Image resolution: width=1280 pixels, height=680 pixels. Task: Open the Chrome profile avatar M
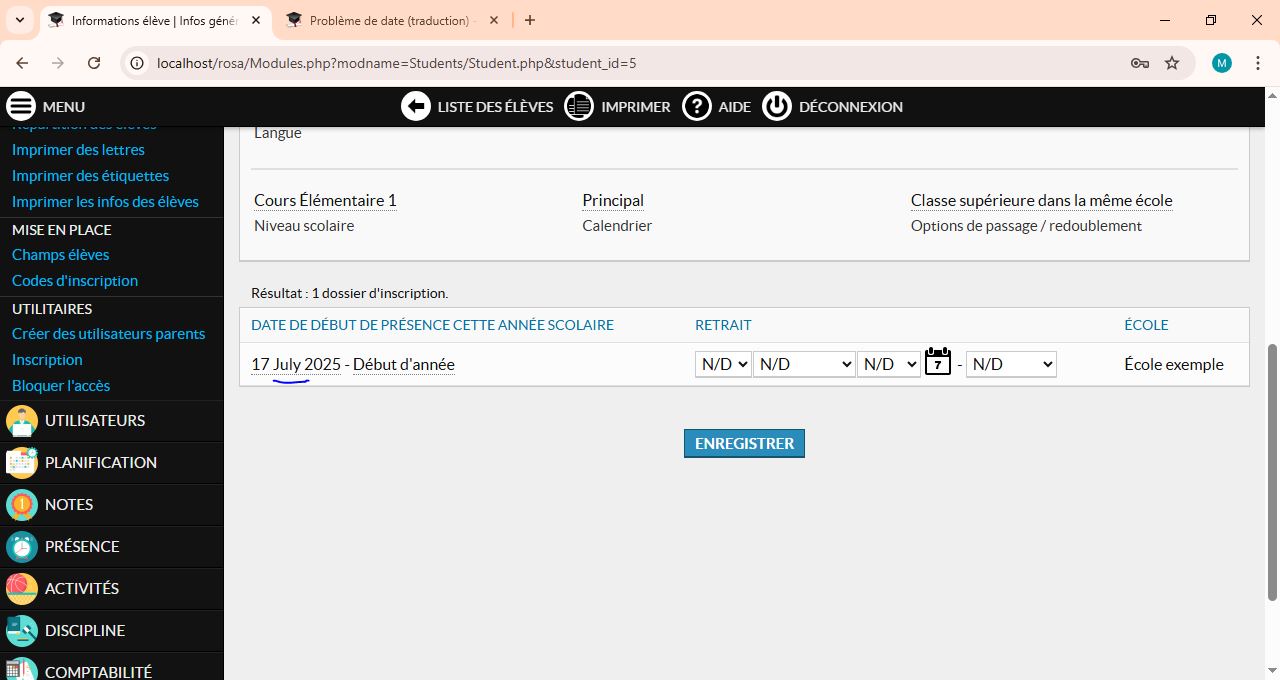[1221, 63]
